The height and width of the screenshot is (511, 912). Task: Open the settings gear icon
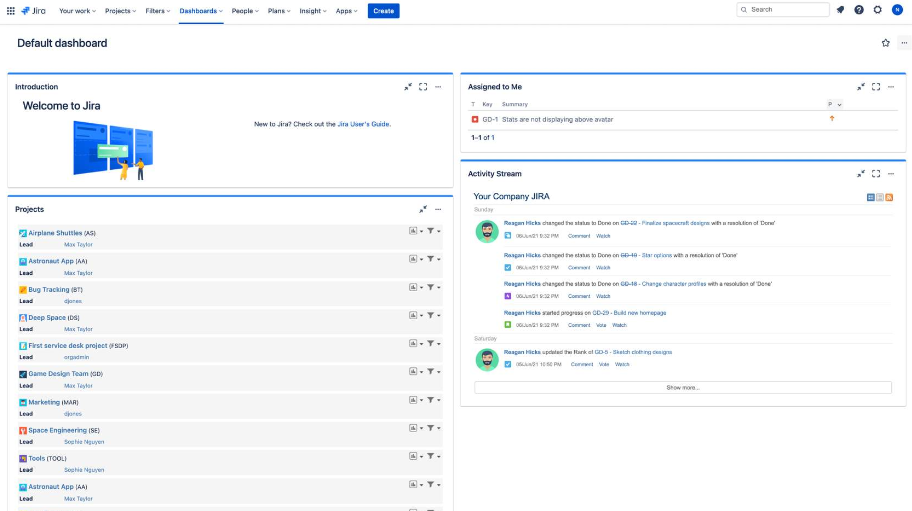point(878,10)
